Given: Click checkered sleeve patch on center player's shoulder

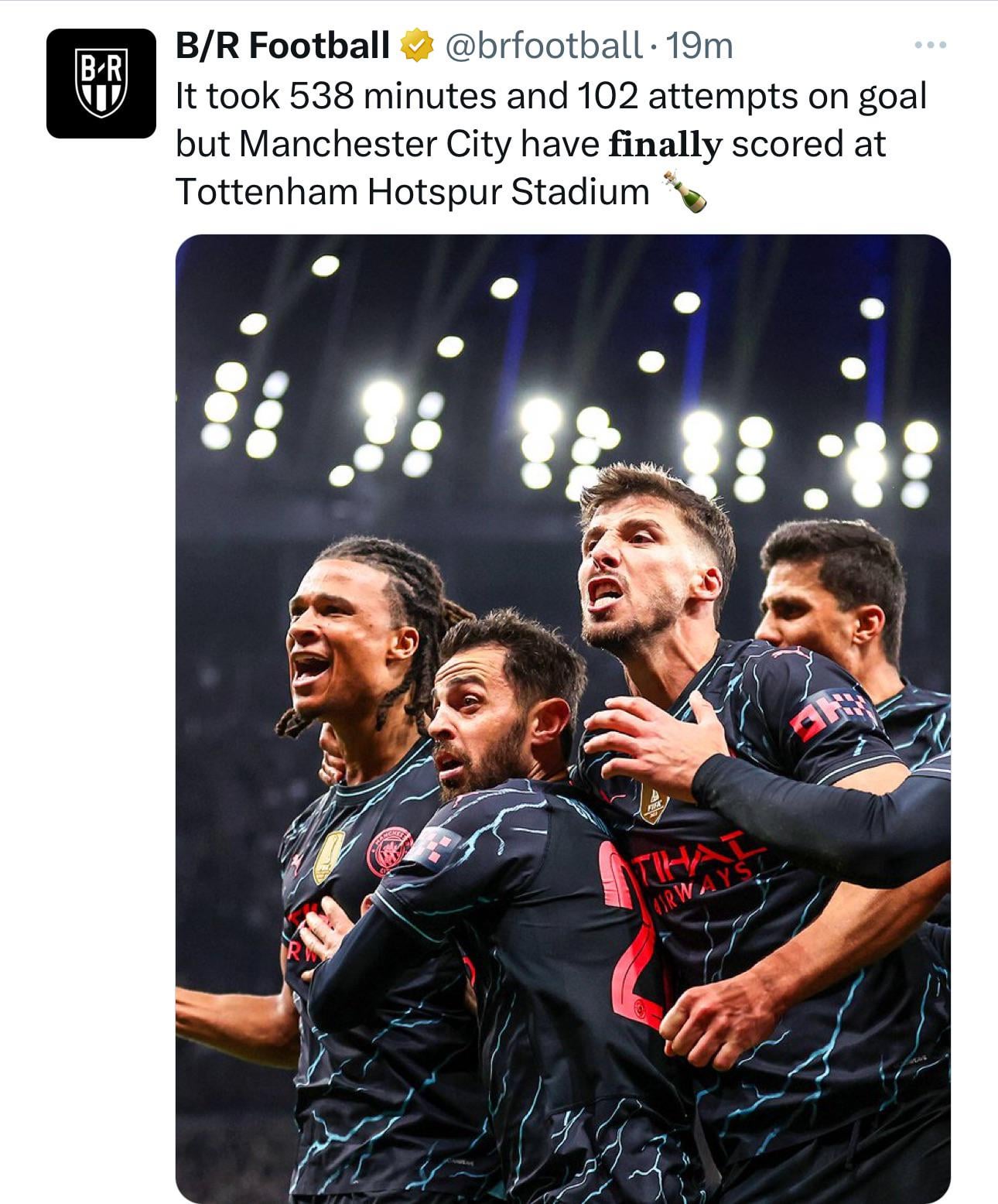Looking at the screenshot, I should (432, 845).
